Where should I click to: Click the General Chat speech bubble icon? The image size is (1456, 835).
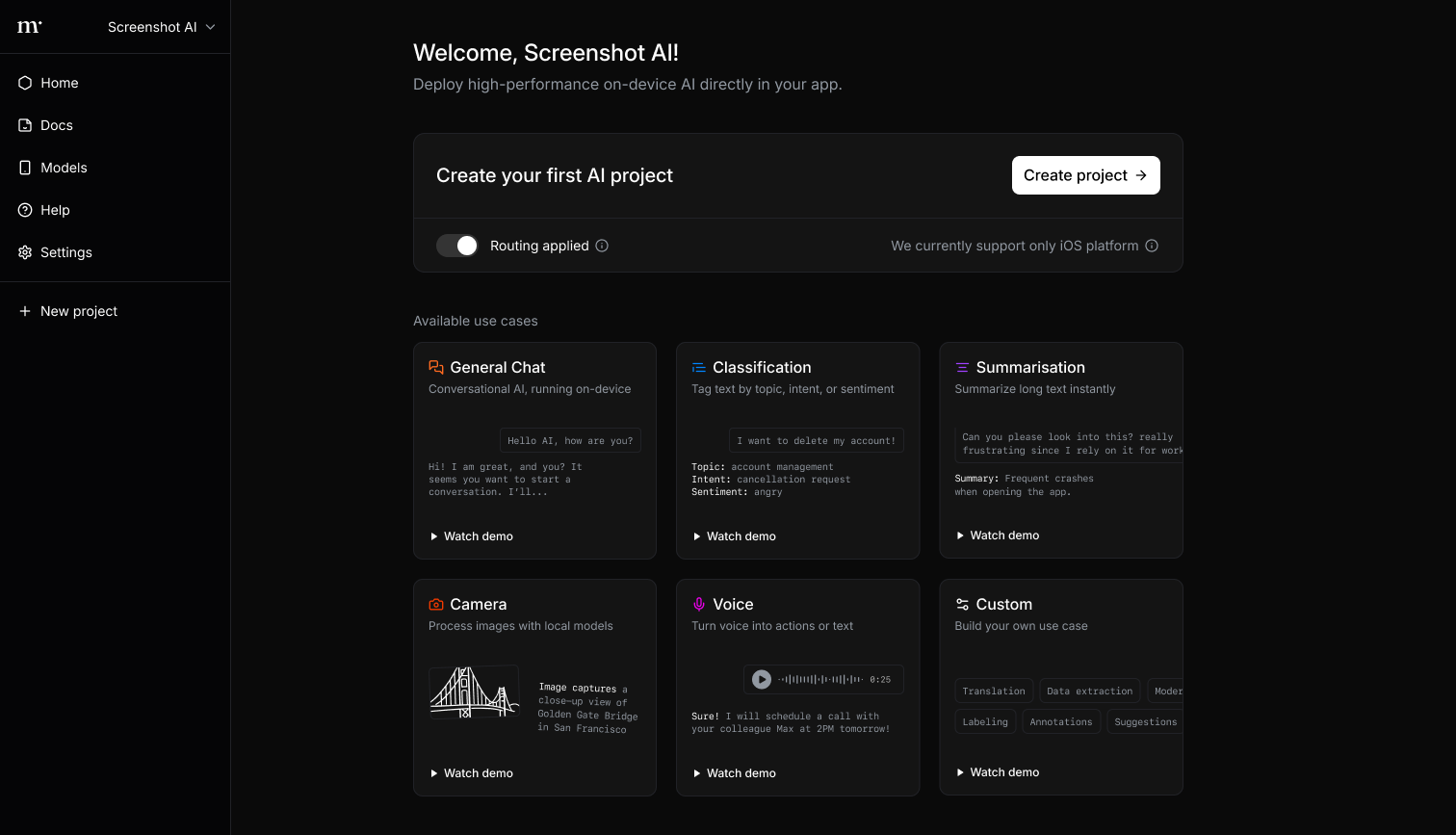(436, 367)
